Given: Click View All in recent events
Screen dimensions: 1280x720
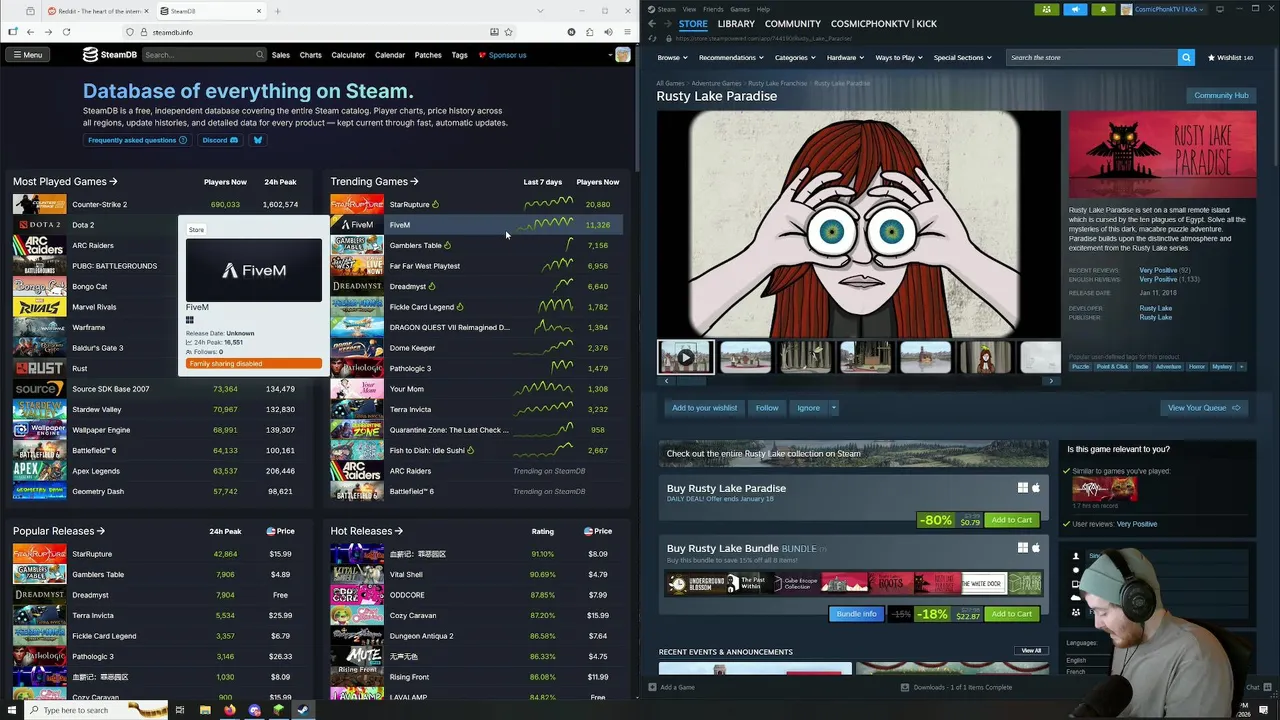Looking at the screenshot, I should (1031, 651).
